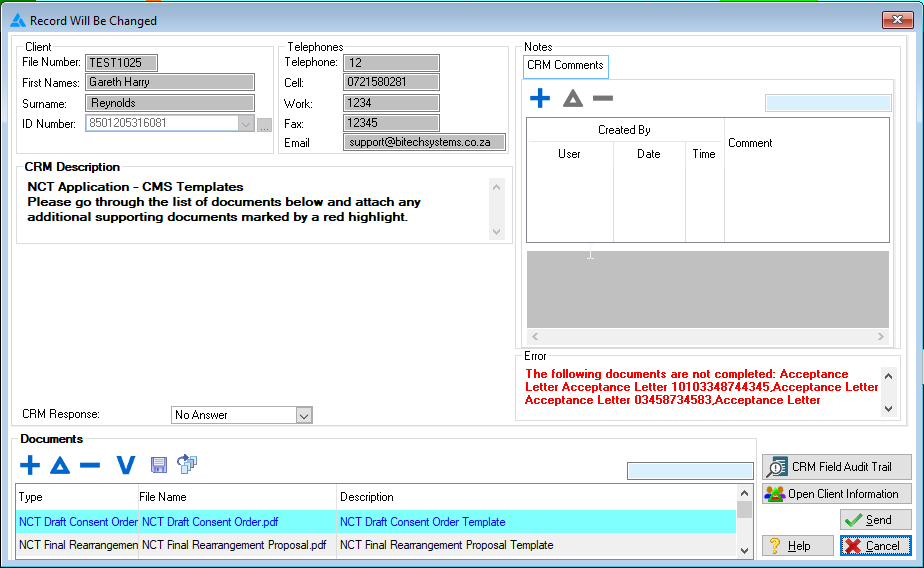Add a CRM comment using plus icon
This screenshot has height=568, width=924.
point(540,98)
